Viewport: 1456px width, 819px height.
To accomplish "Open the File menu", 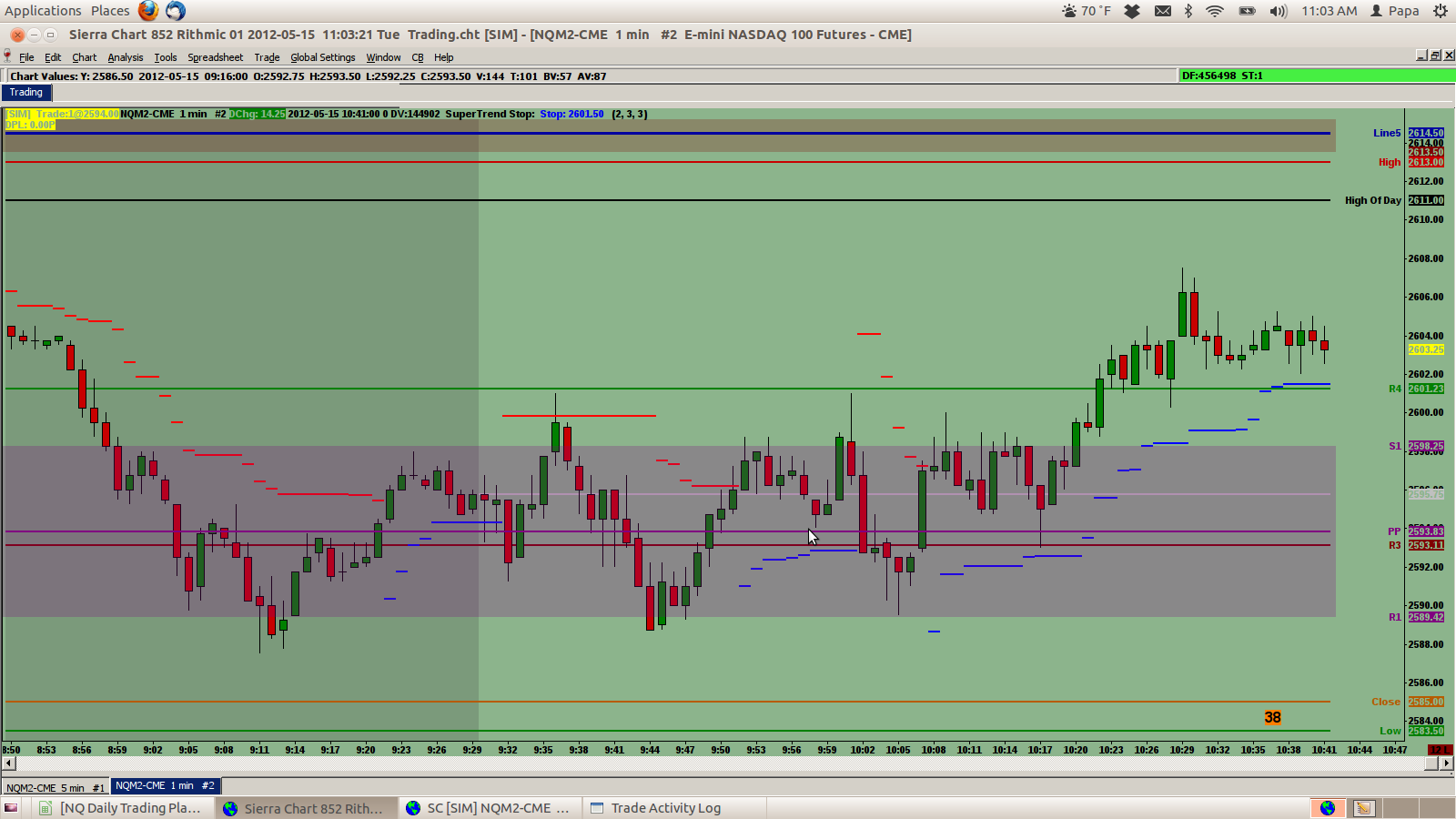I will (26, 57).
